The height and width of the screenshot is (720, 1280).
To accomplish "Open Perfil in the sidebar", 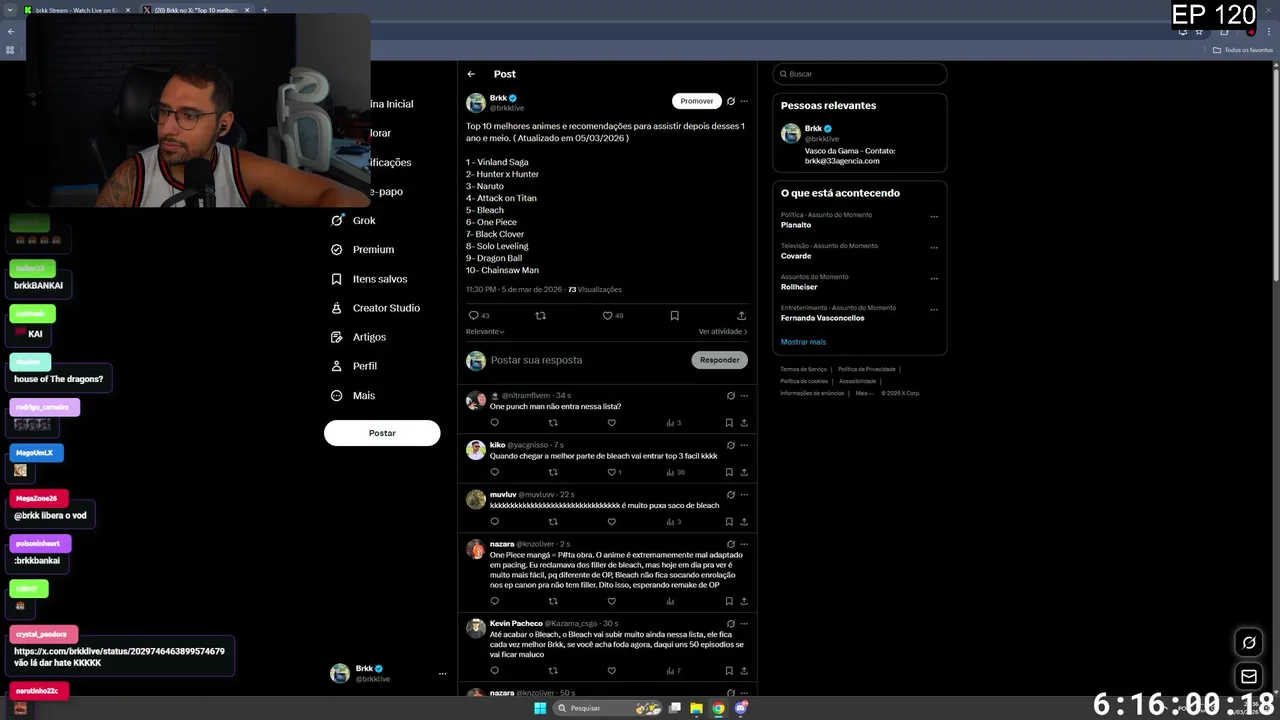I will click(x=354, y=366).
